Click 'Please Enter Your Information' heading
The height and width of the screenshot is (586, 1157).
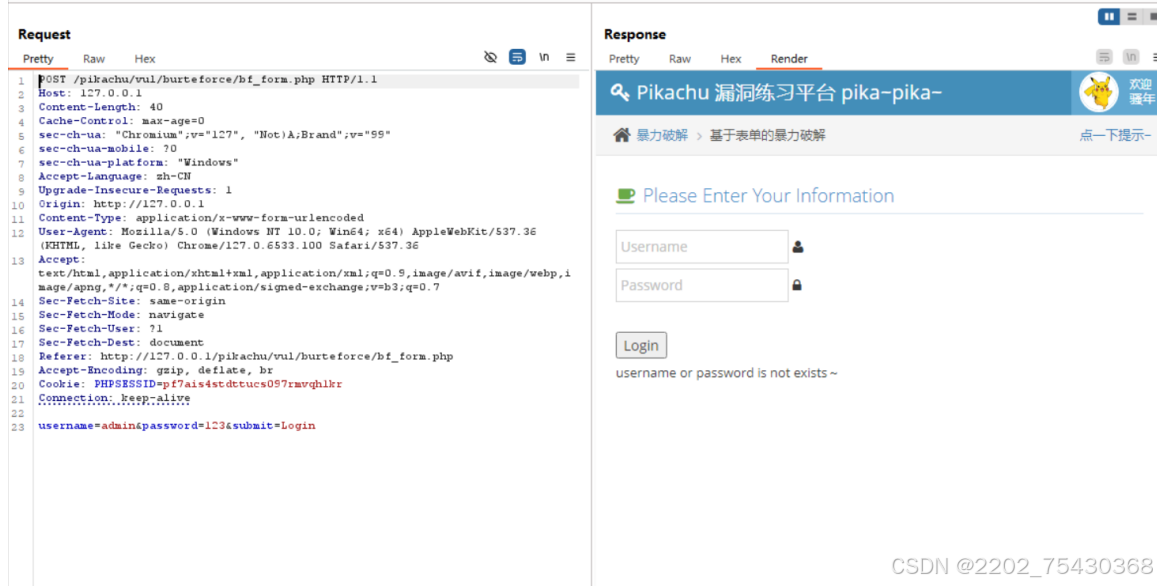click(768, 196)
